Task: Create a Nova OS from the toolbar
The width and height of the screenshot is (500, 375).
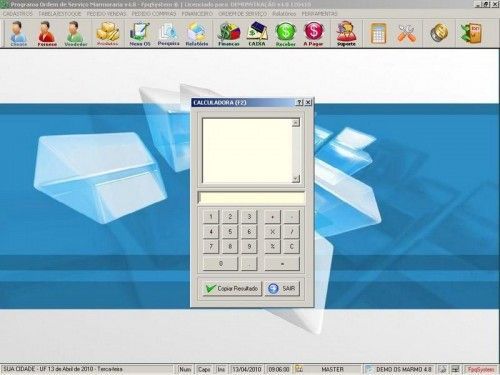Action: (x=140, y=33)
